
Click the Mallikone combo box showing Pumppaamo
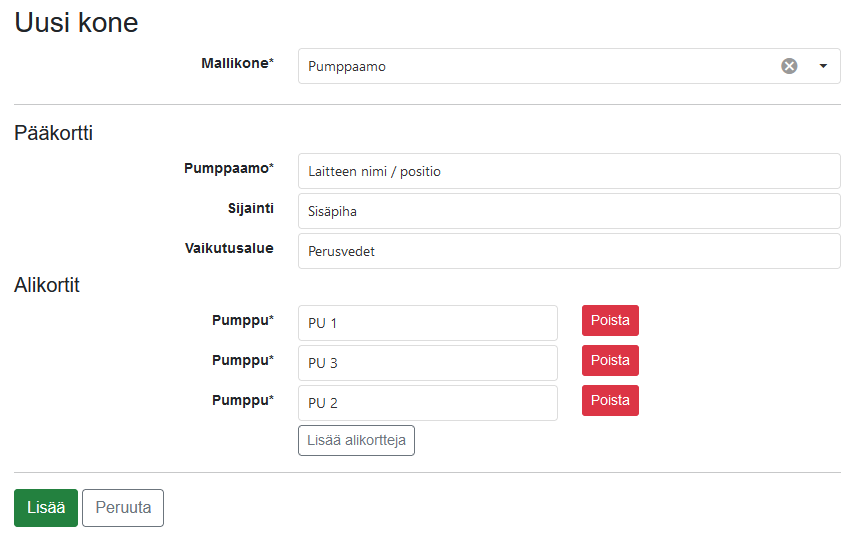point(569,66)
